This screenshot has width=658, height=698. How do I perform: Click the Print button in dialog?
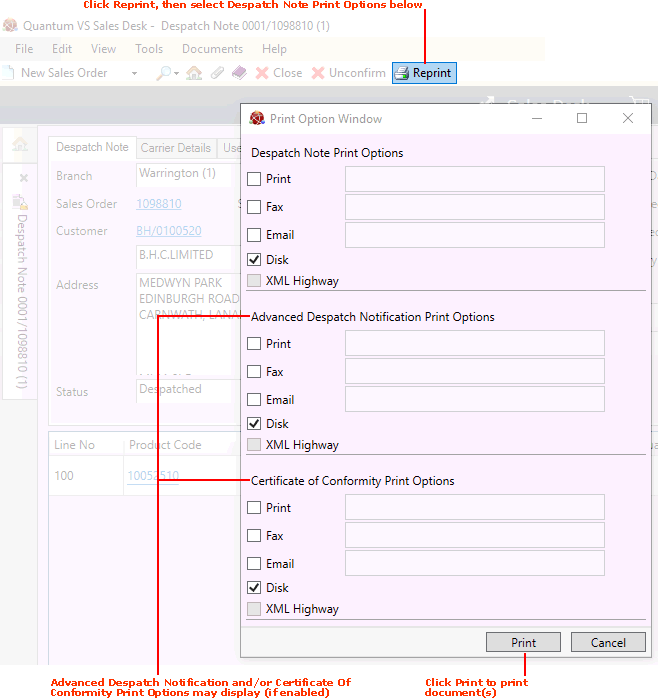523,642
